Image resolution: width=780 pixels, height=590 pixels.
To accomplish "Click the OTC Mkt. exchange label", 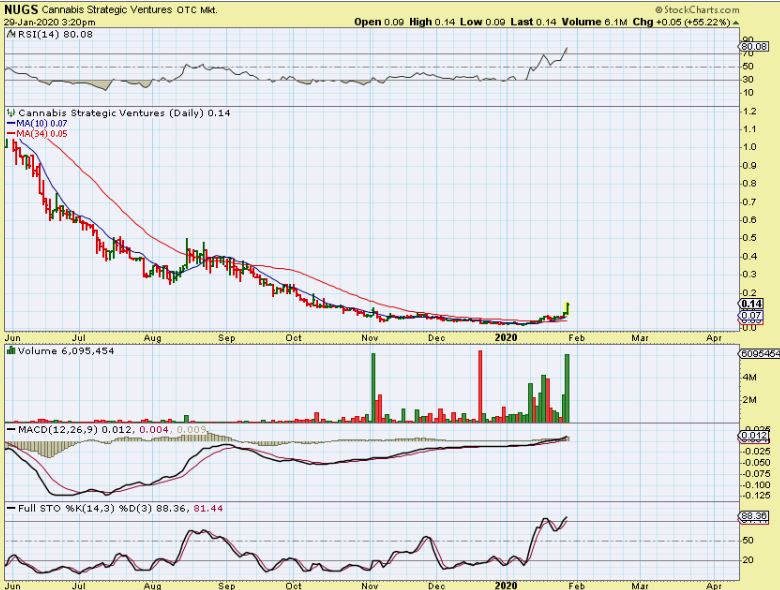I will point(197,9).
